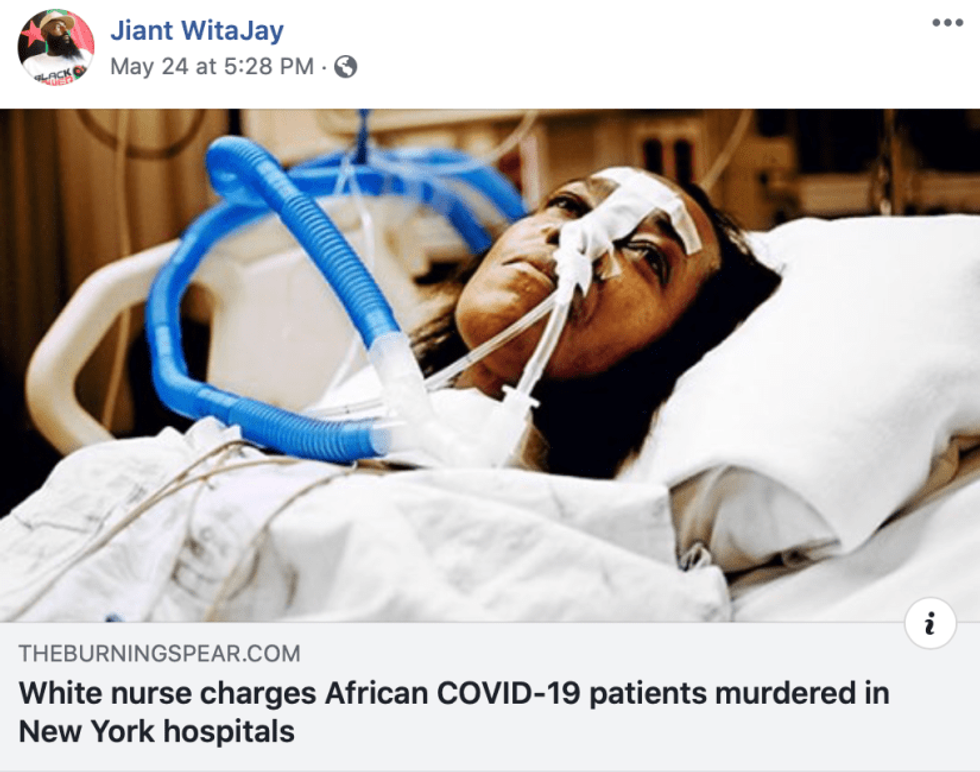
Task: Click the public globe privacy icon
Action: pyautogui.click(x=346, y=66)
